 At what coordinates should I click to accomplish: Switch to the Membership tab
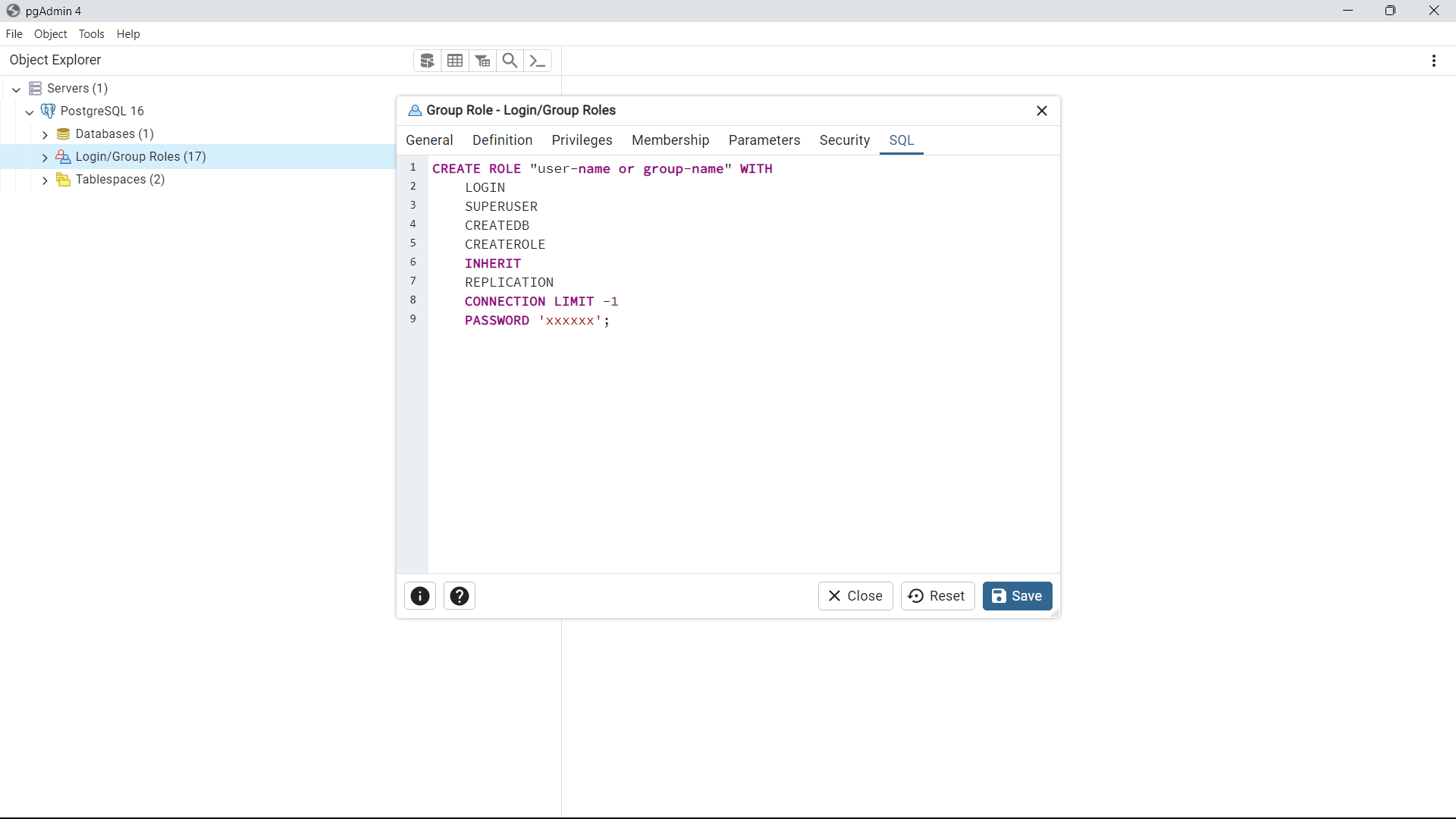[670, 140]
